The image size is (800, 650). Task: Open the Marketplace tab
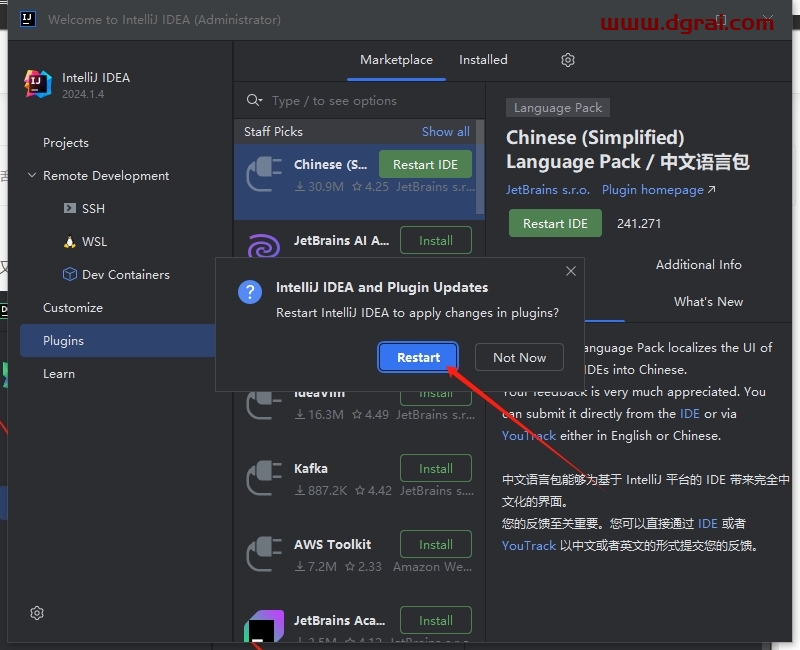click(x=396, y=60)
